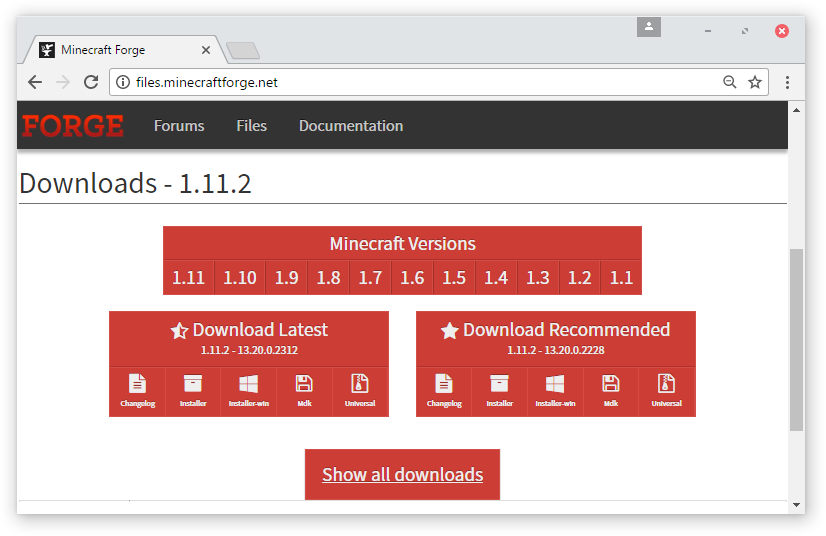Reload the page in browser
This screenshot has height=536, width=826.
91,82
